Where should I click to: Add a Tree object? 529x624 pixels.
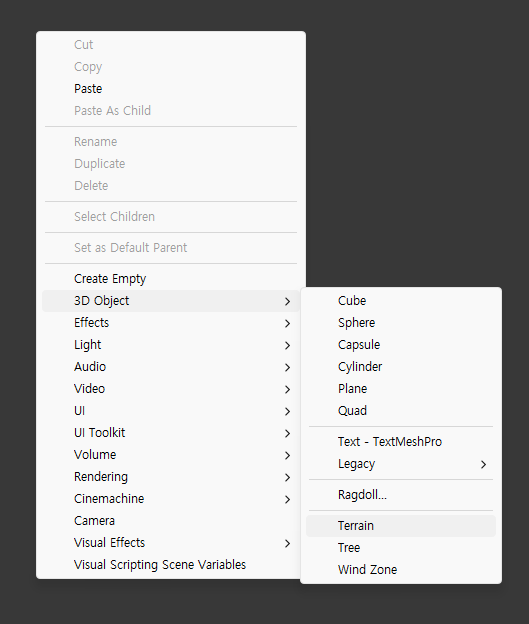tap(401, 548)
